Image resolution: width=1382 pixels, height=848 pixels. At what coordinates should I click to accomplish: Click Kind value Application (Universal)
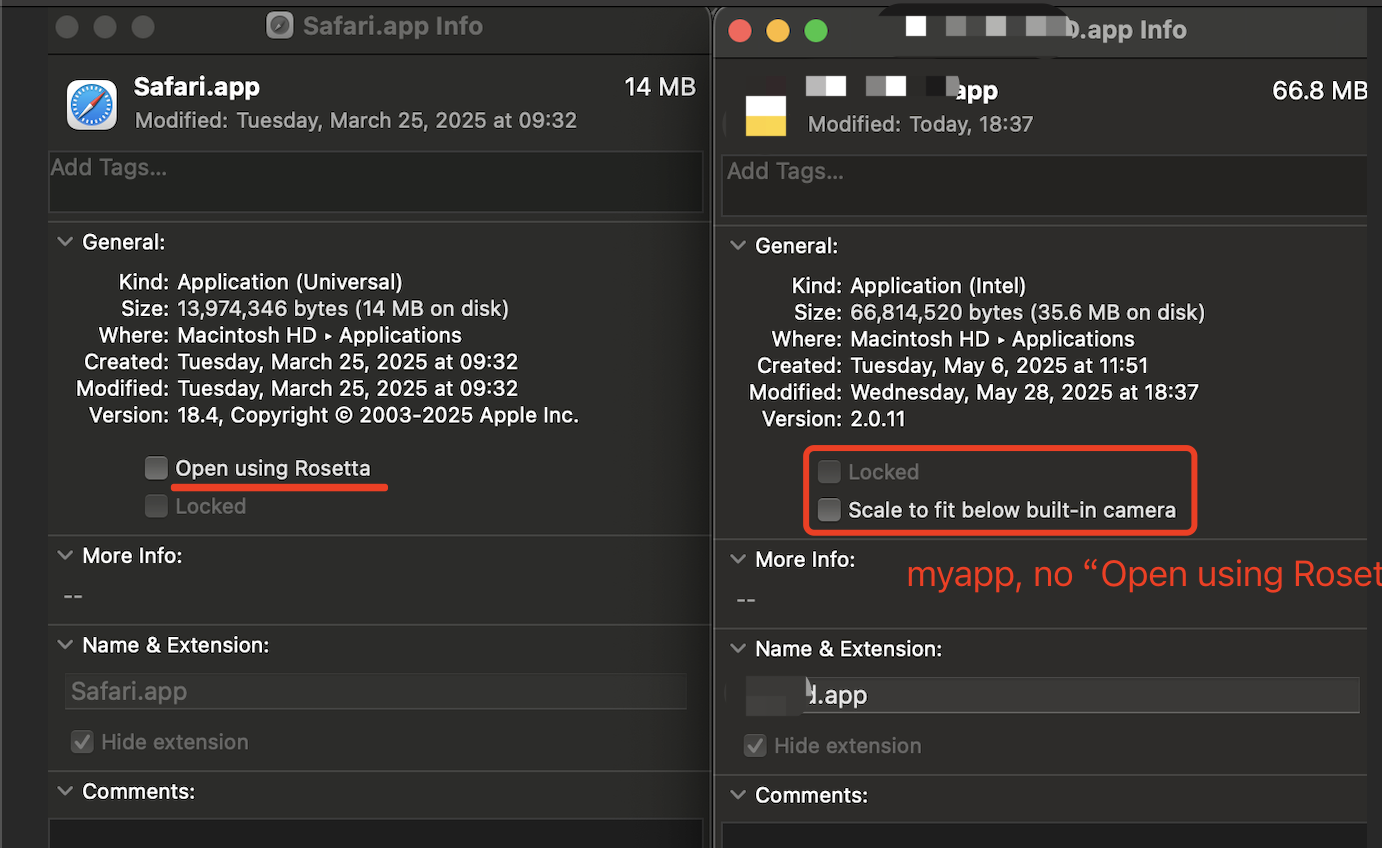click(290, 282)
